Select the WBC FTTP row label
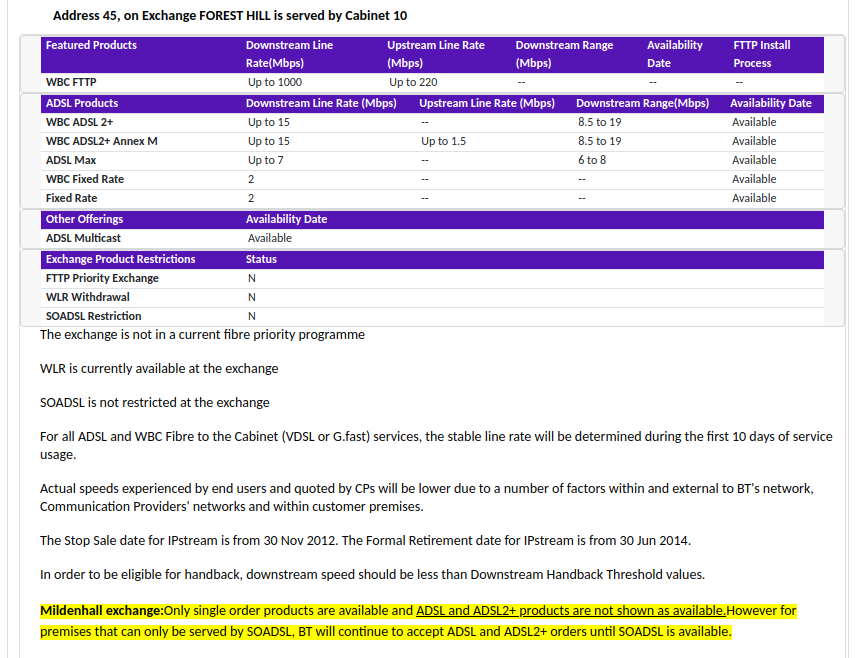The image size is (857, 658). click(x=71, y=82)
